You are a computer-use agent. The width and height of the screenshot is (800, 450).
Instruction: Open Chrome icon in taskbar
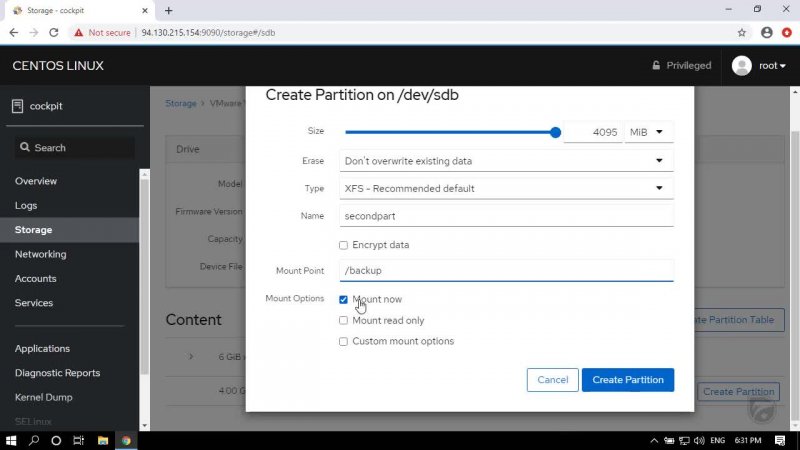[x=126, y=440]
